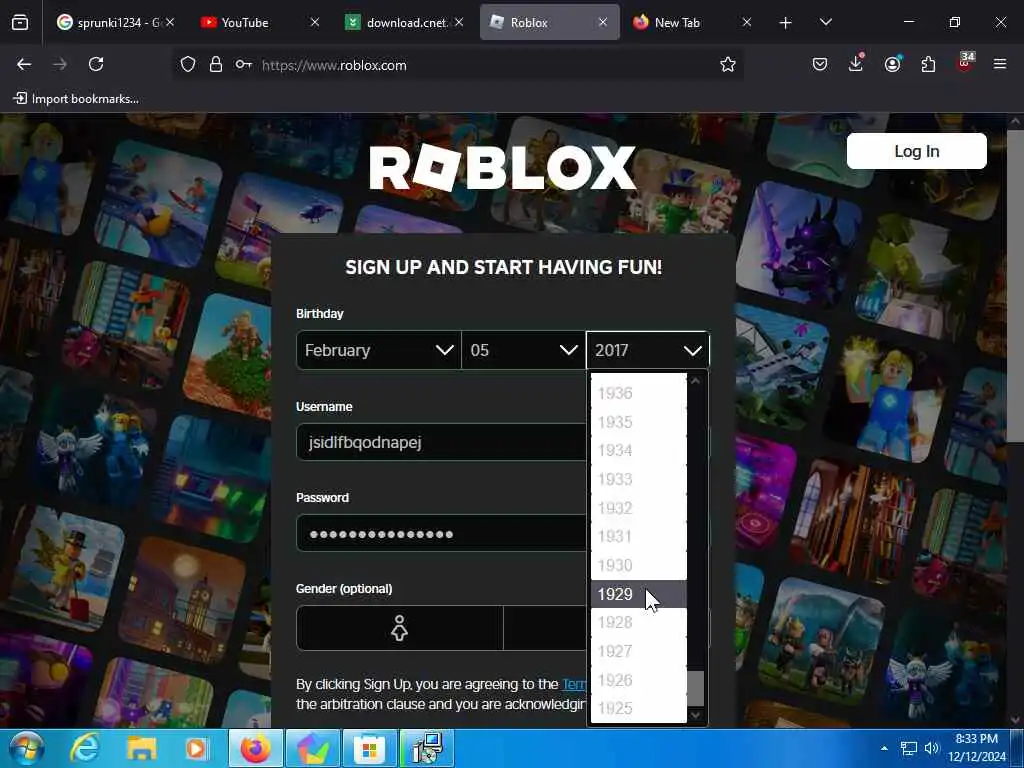Image resolution: width=1024 pixels, height=768 pixels.
Task: Open the Windows Start menu orb
Action: point(26,749)
